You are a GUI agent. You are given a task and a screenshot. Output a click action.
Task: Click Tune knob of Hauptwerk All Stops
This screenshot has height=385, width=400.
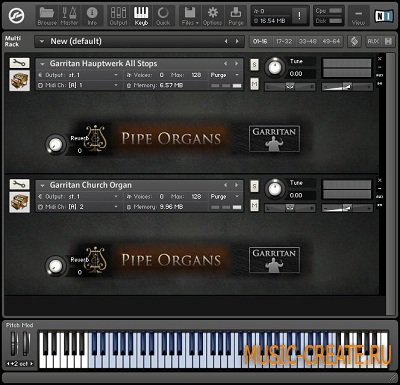tap(275, 67)
